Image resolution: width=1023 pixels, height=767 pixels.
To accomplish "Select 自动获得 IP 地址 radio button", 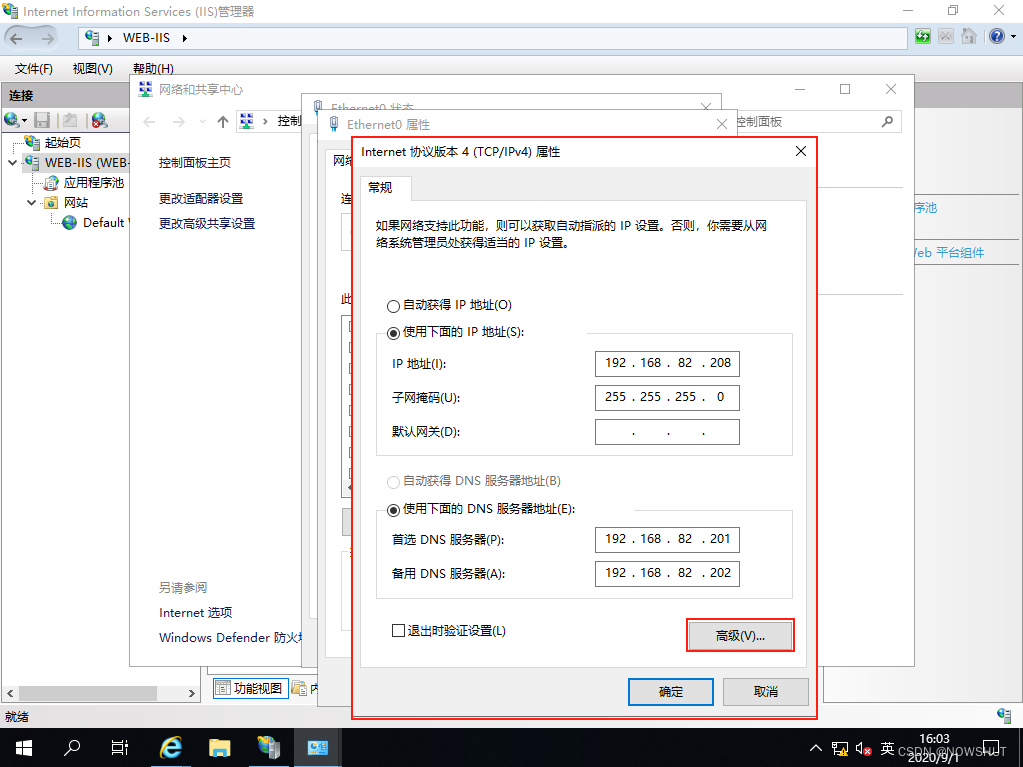I will (x=393, y=305).
